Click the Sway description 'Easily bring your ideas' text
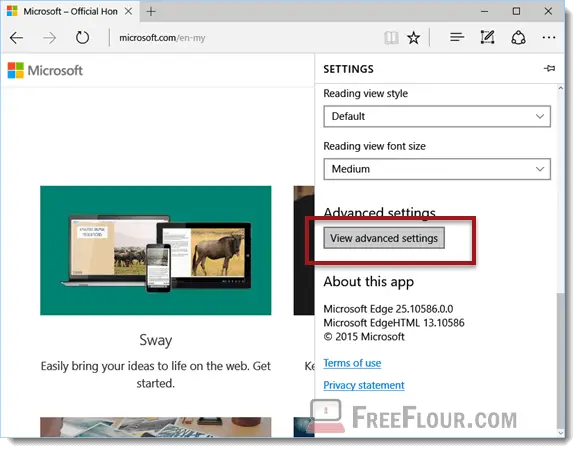 tap(156, 374)
